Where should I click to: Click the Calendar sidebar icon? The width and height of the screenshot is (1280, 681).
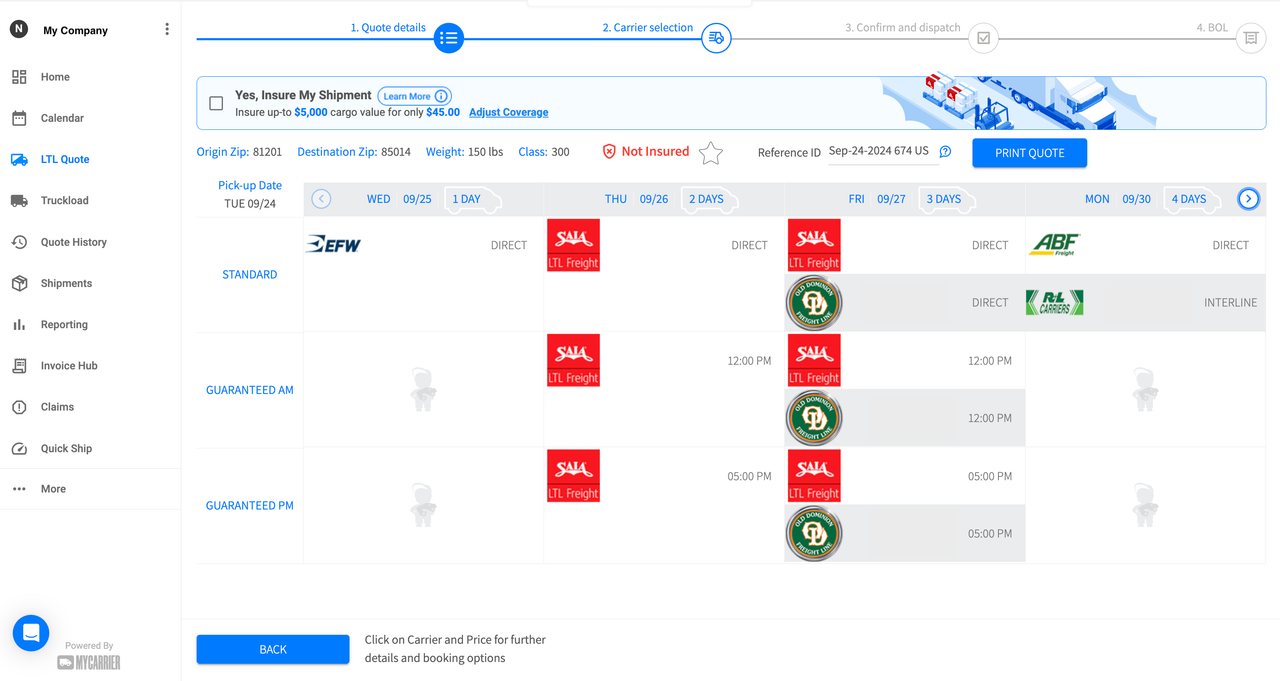coord(19,118)
